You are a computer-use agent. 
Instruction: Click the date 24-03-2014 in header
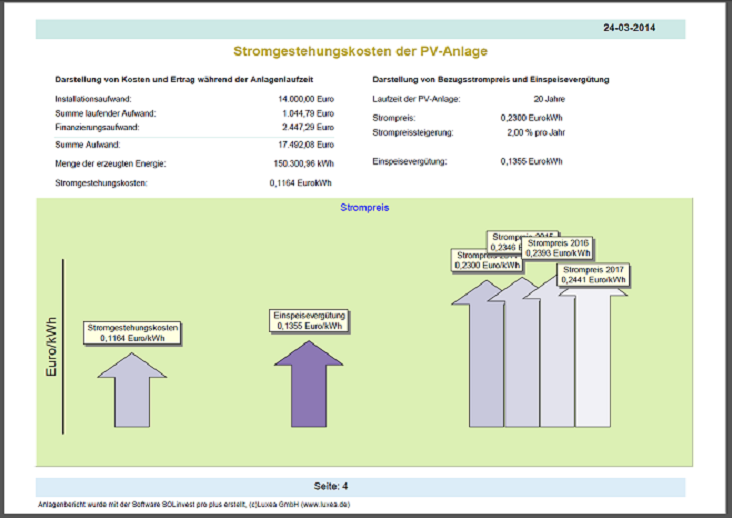(x=629, y=27)
